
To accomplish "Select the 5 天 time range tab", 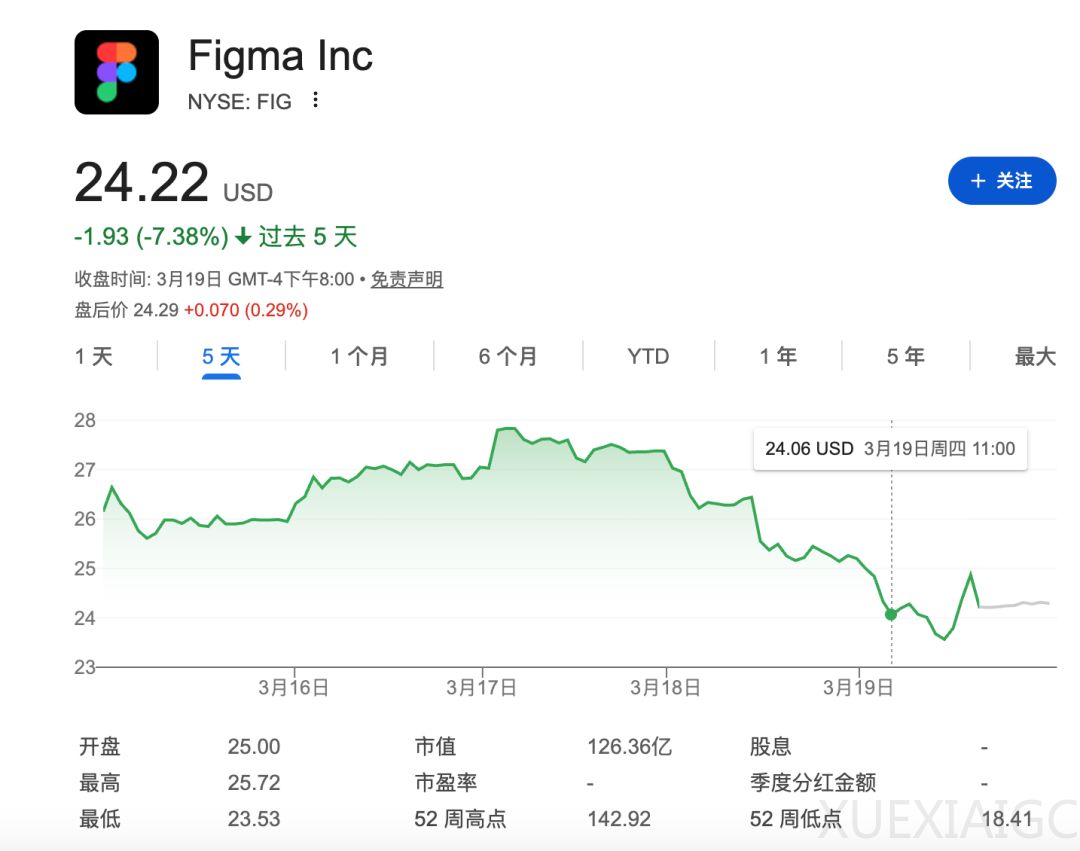I will (x=222, y=357).
